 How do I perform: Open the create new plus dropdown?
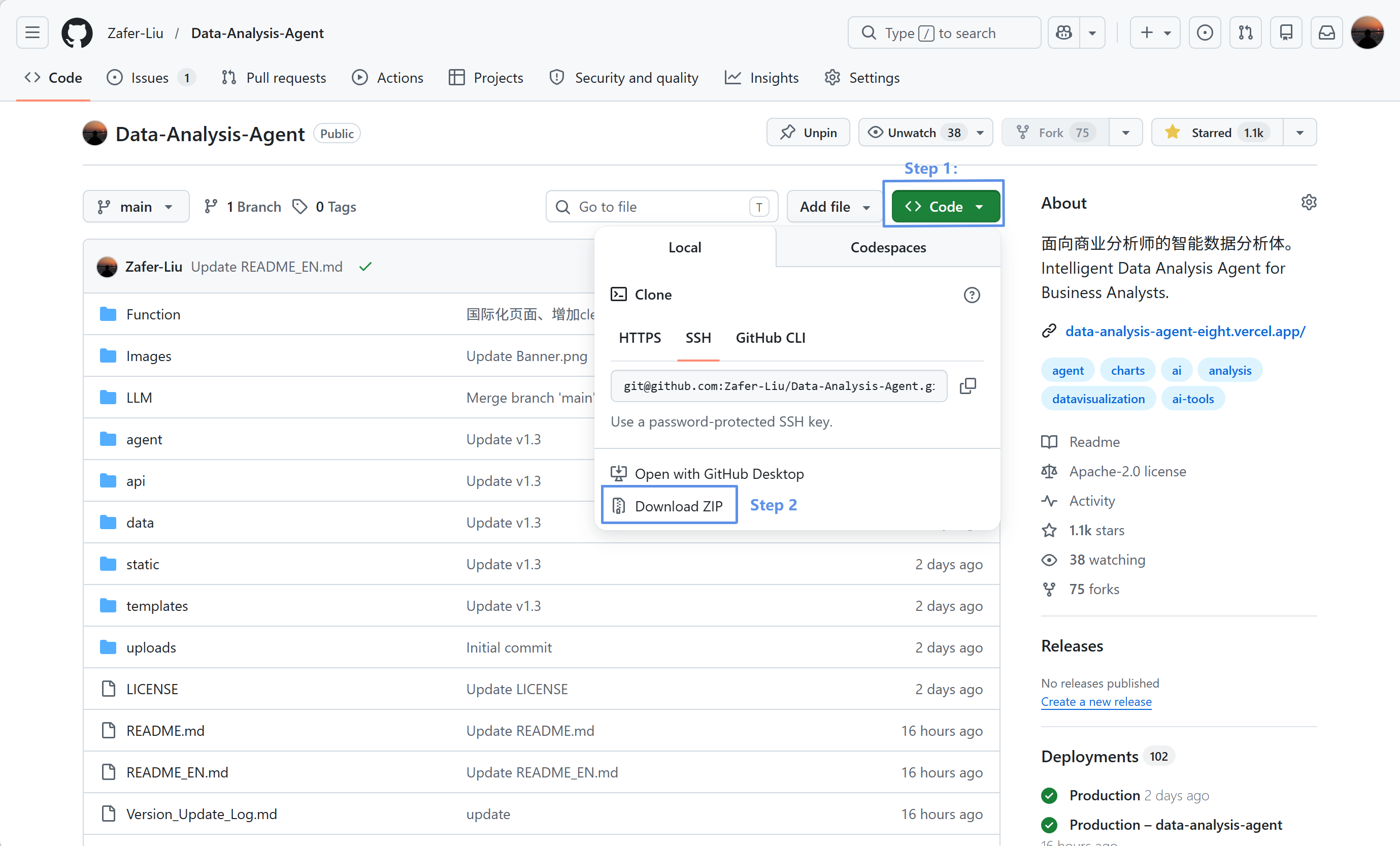(x=1155, y=33)
